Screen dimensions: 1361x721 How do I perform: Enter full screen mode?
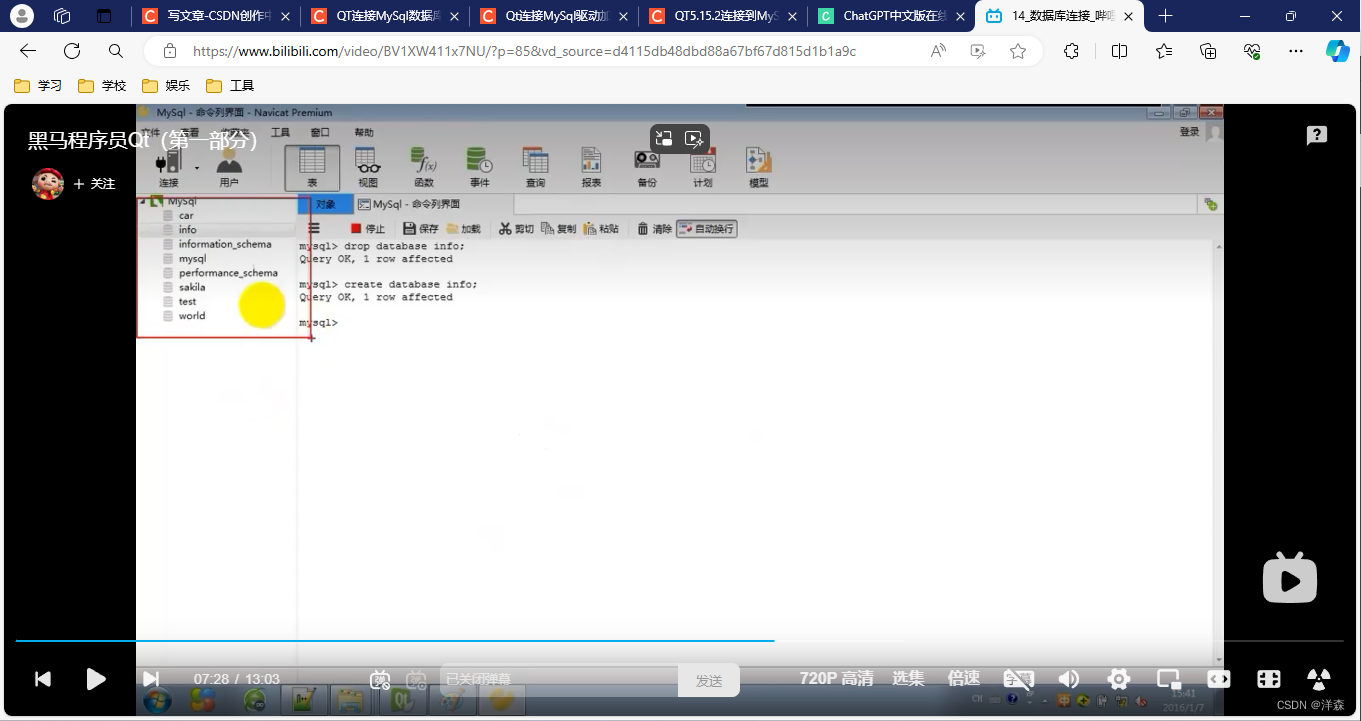pos(1319,679)
